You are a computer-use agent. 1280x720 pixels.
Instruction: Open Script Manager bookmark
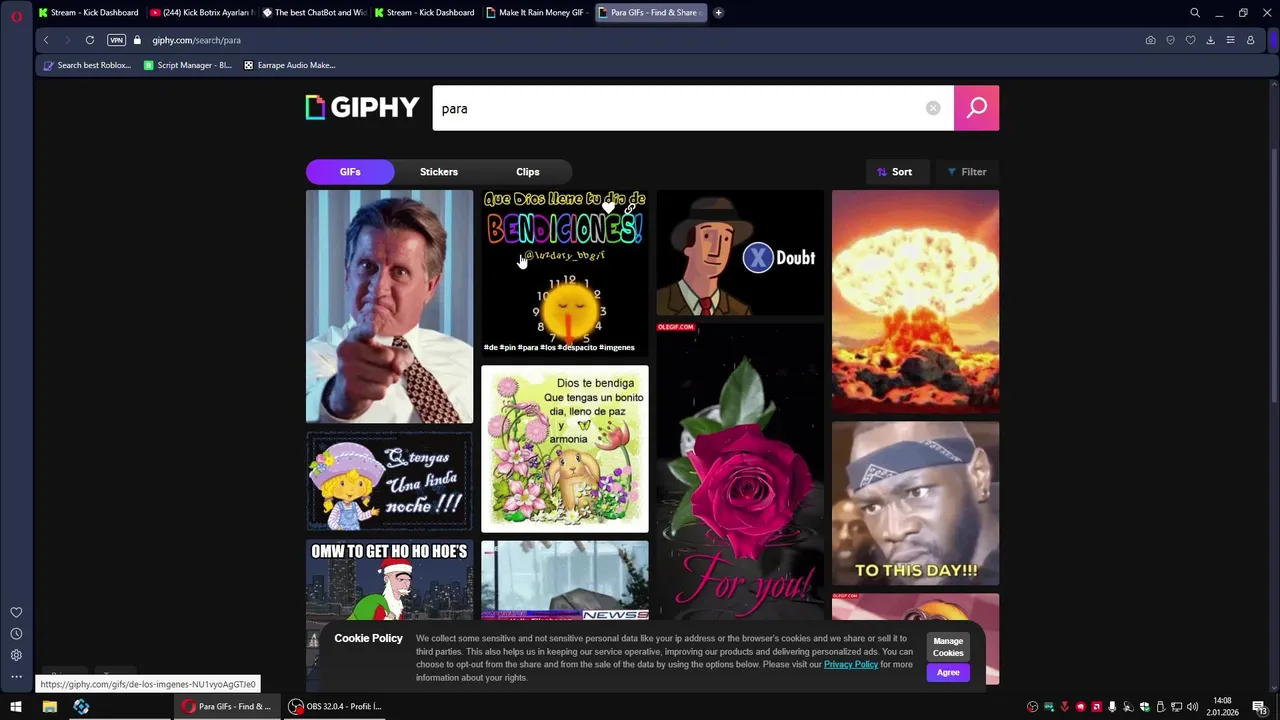coord(187,65)
